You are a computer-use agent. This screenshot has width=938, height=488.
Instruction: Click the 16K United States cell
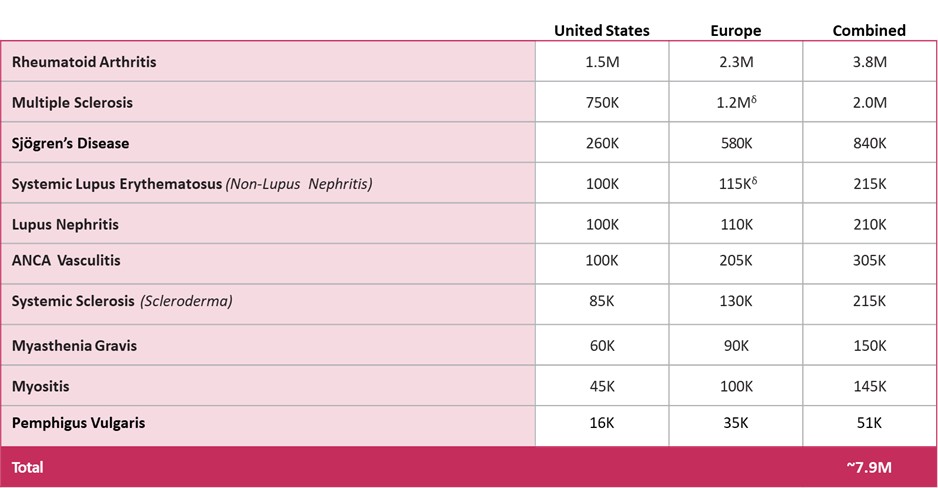pos(602,423)
